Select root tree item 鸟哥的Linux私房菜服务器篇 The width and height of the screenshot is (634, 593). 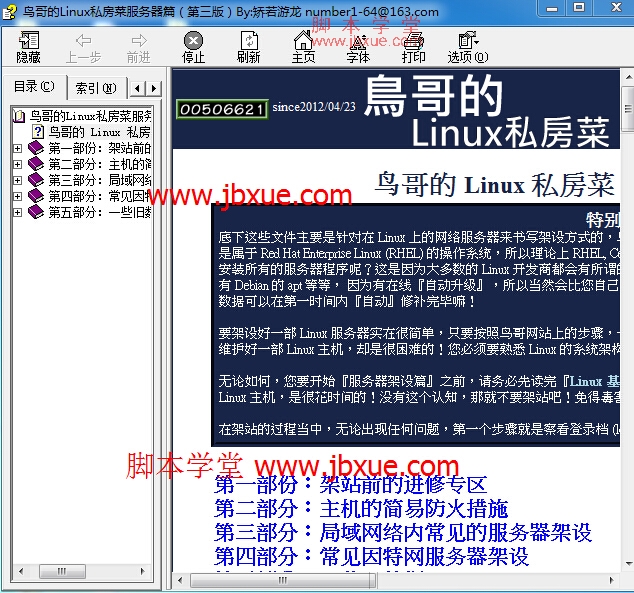(x=91, y=116)
